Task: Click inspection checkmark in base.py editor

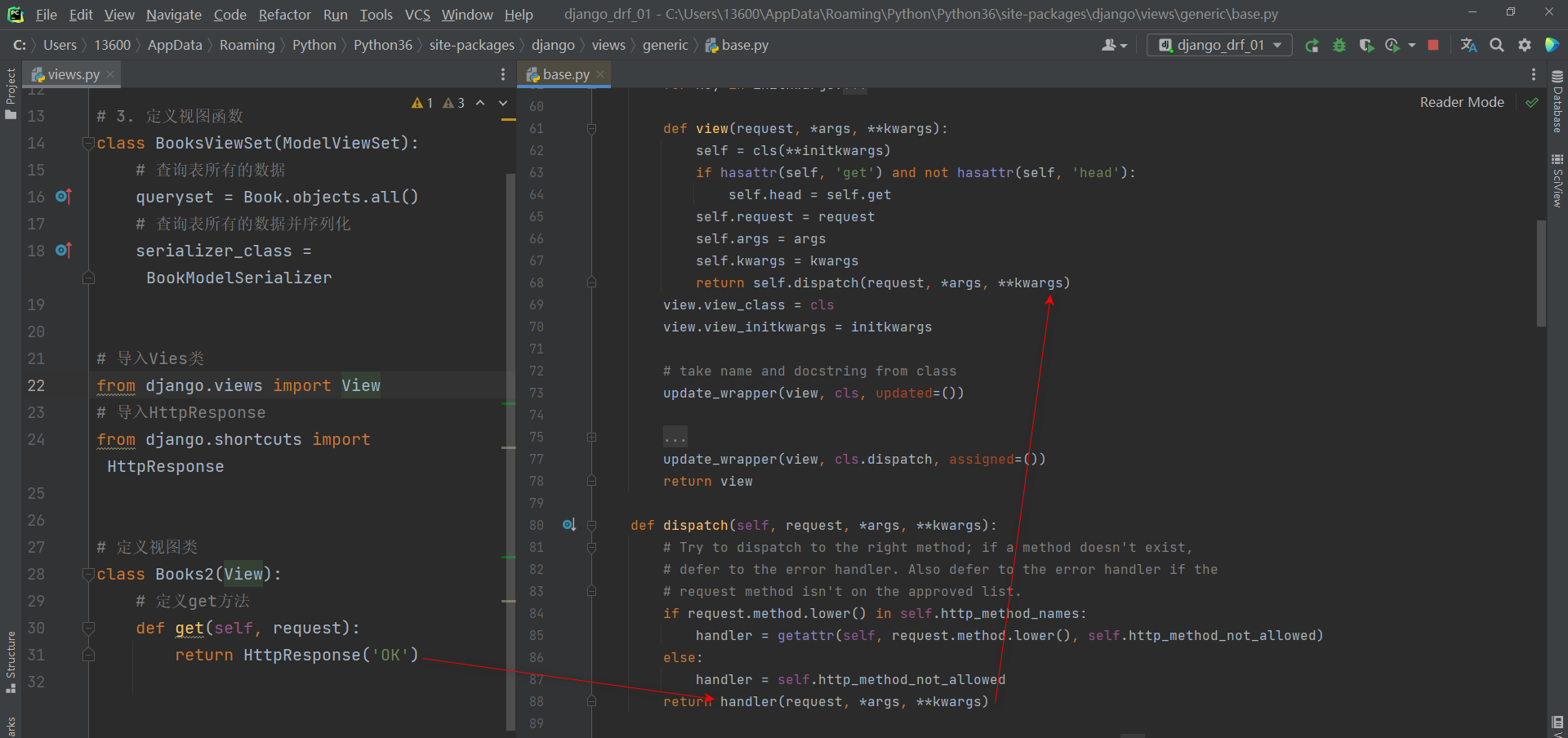Action: coord(1532,102)
